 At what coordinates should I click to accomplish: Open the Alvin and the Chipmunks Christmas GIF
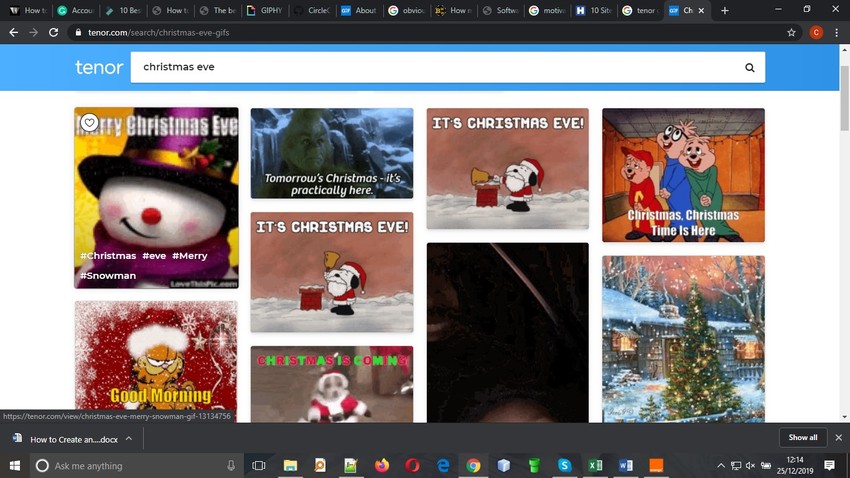[683, 175]
